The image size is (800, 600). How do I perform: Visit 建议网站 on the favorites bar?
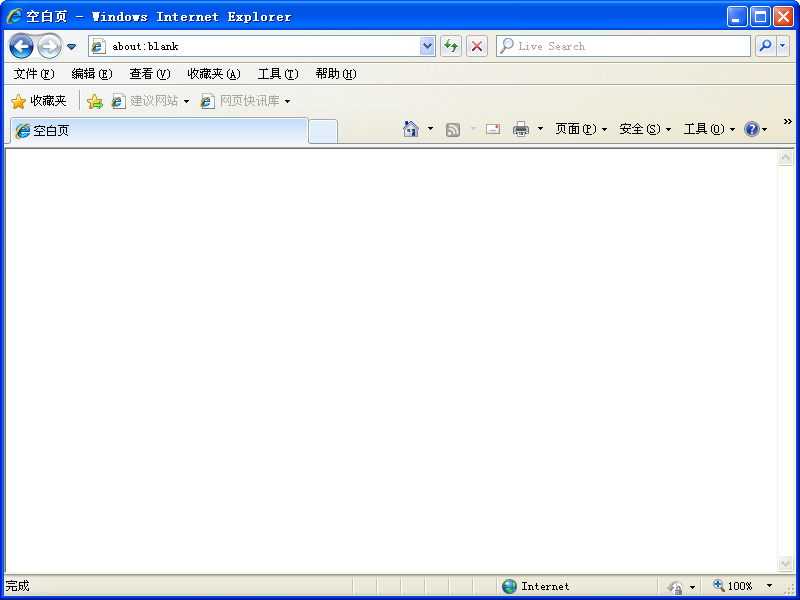pyautogui.click(x=150, y=100)
